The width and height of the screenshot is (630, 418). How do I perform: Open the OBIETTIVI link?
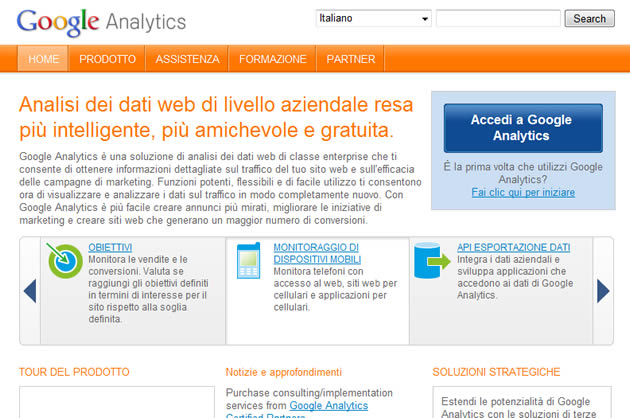[x=110, y=247]
